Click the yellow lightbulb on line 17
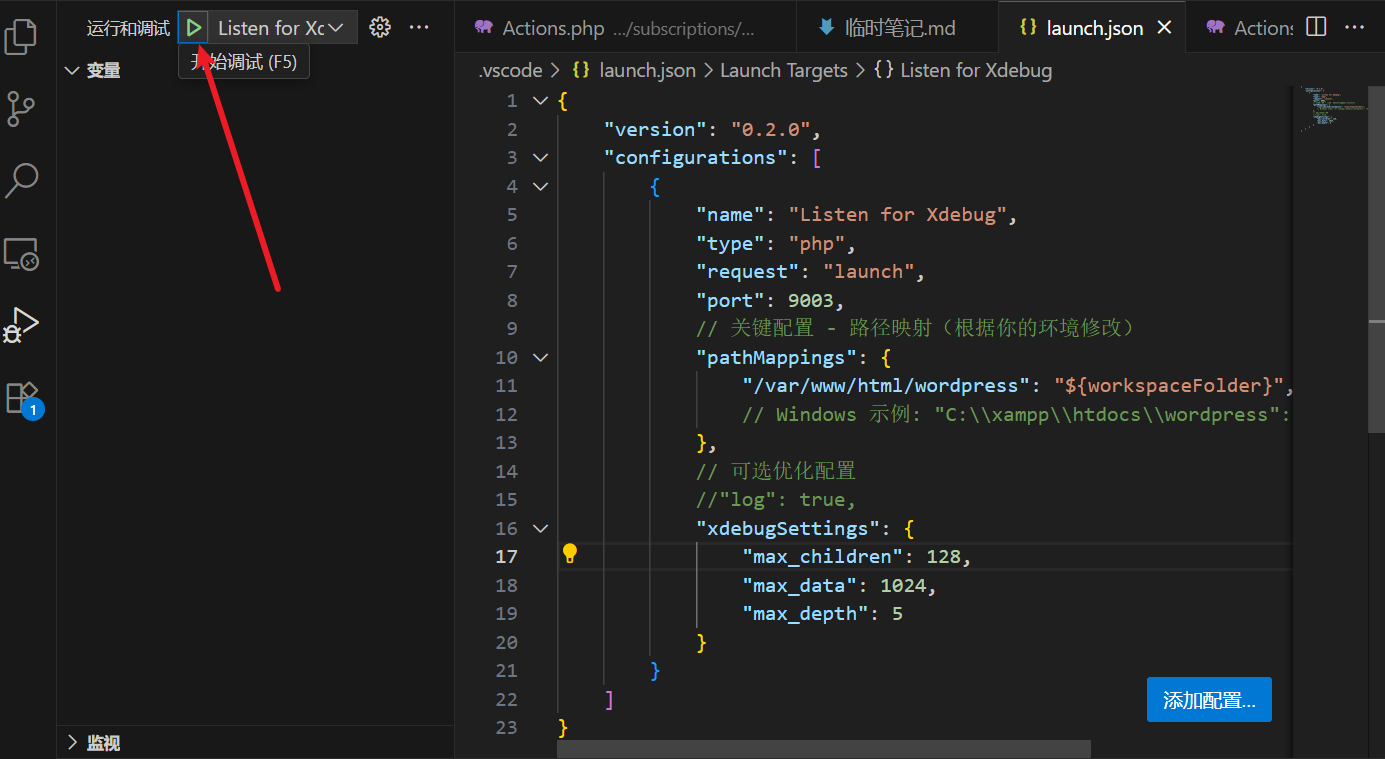 click(x=569, y=553)
